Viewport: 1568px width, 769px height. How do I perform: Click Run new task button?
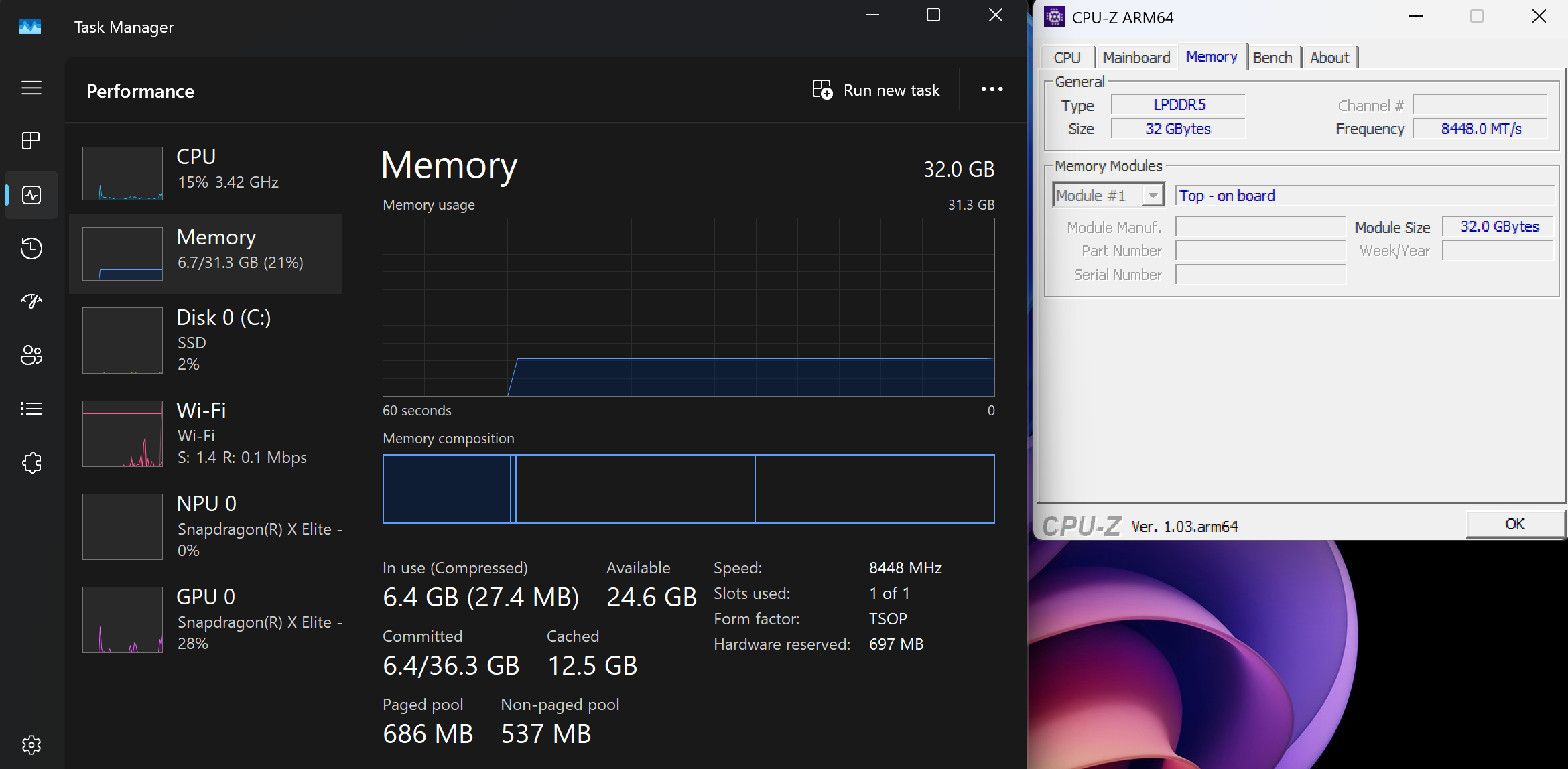(x=876, y=90)
